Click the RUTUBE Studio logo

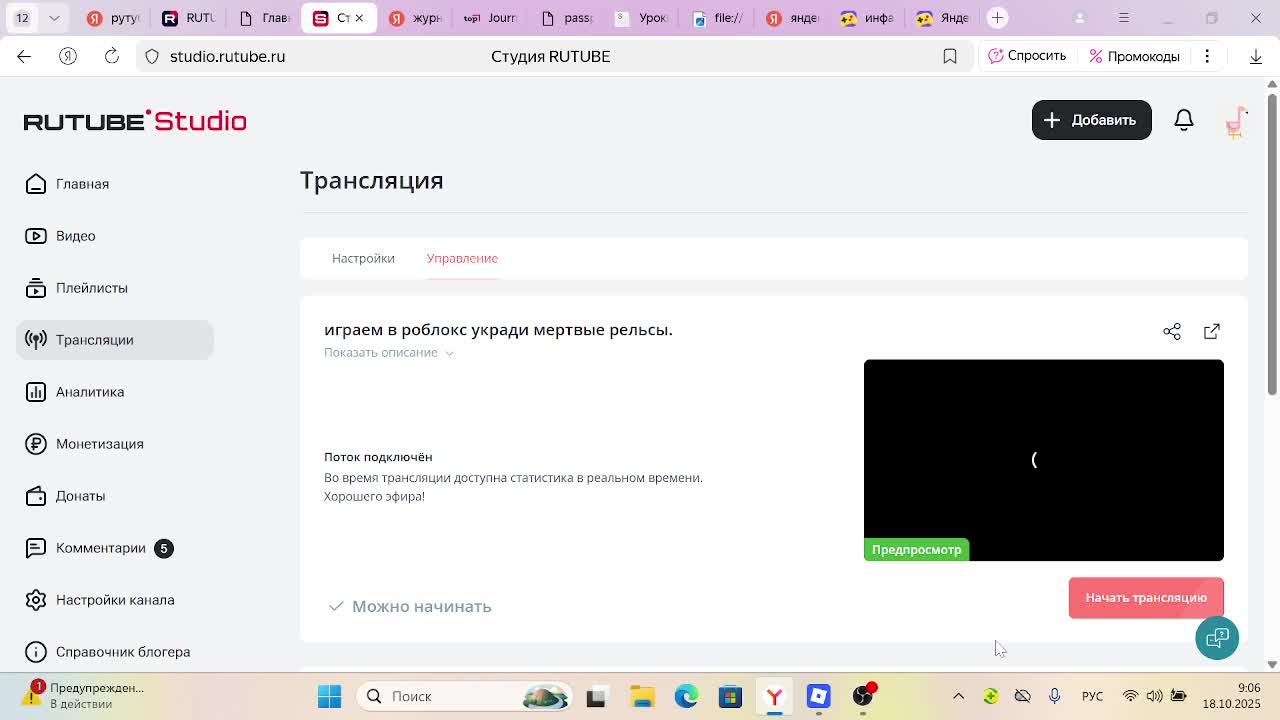click(x=135, y=121)
